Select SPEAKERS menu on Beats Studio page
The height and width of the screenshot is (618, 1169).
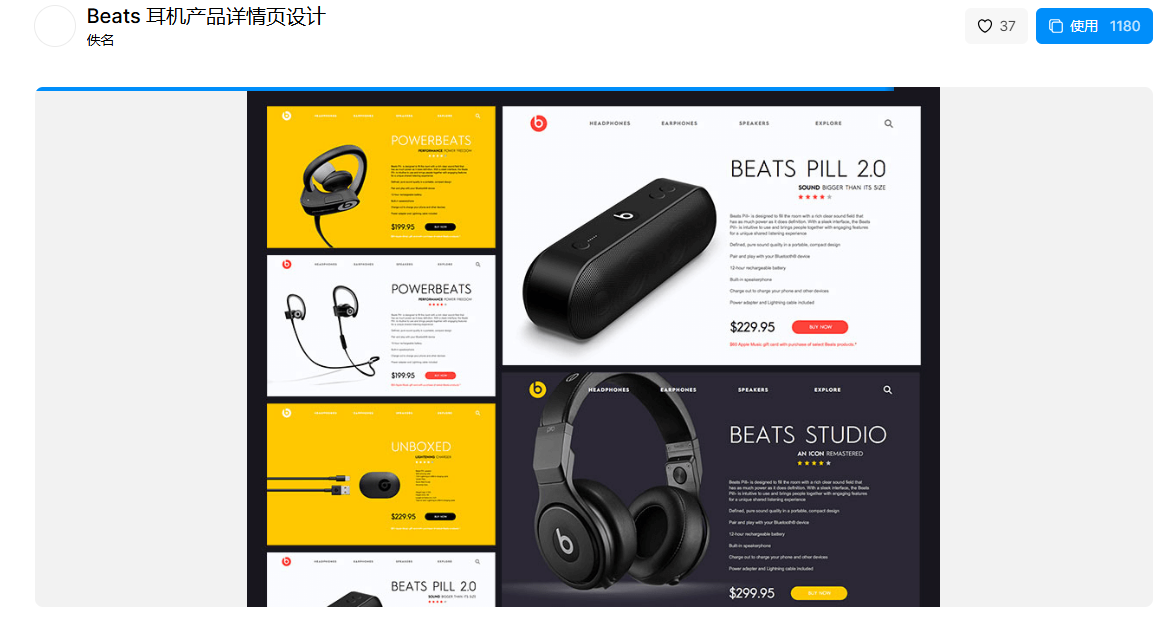[x=753, y=390]
